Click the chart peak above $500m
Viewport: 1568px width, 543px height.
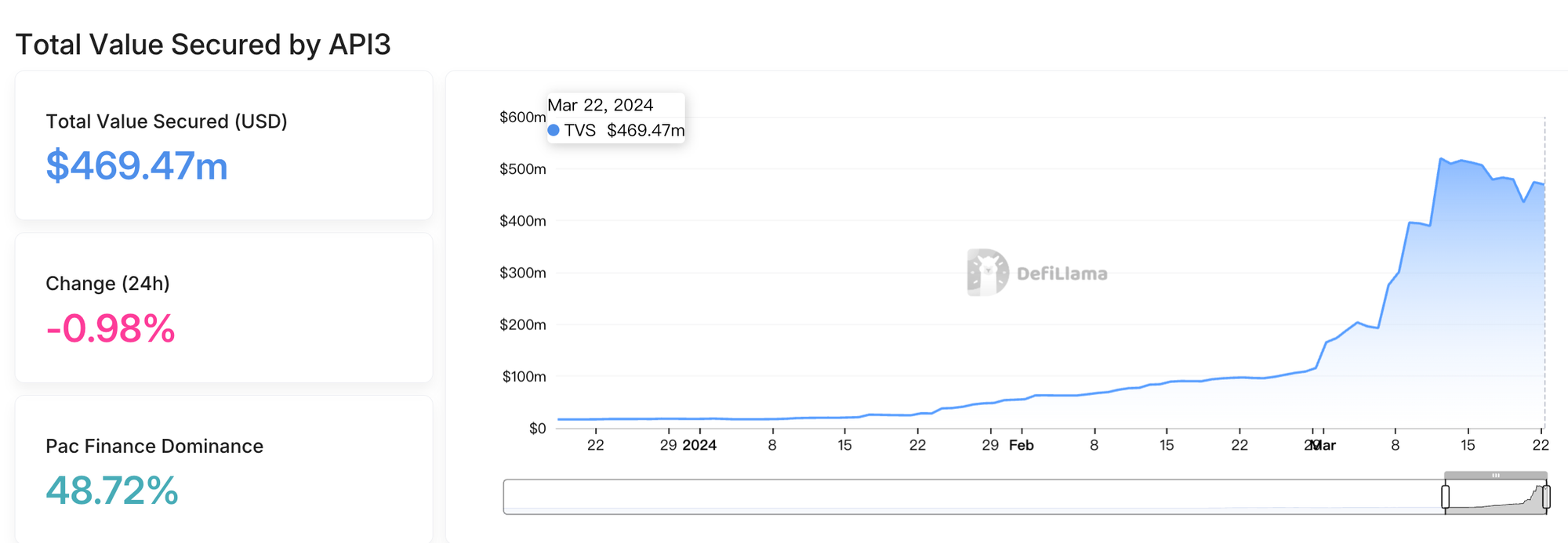tap(1441, 159)
